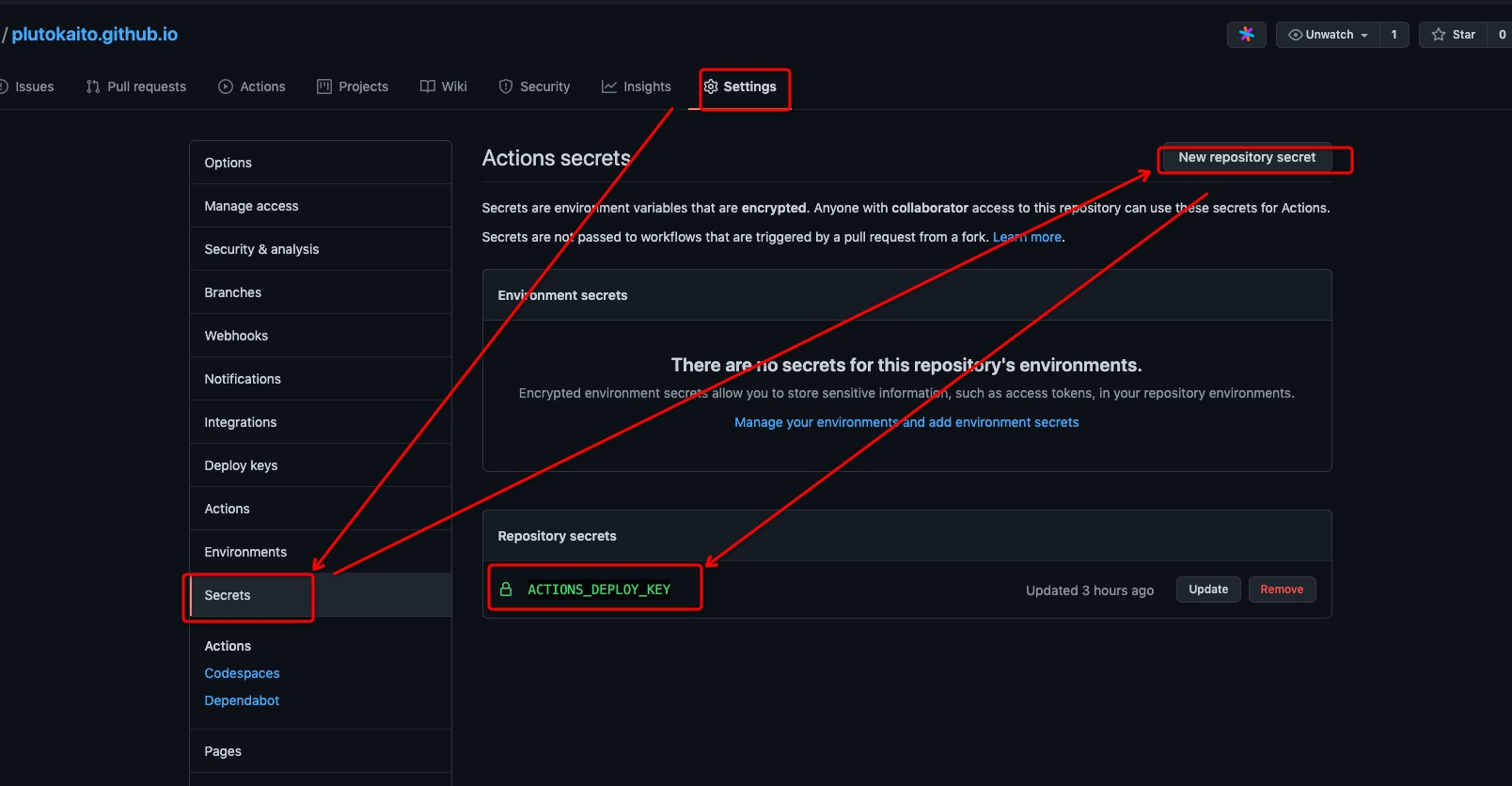The image size is (1512, 786).
Task: Click the Unwatch eye icon
Action: coord(1296,35)
